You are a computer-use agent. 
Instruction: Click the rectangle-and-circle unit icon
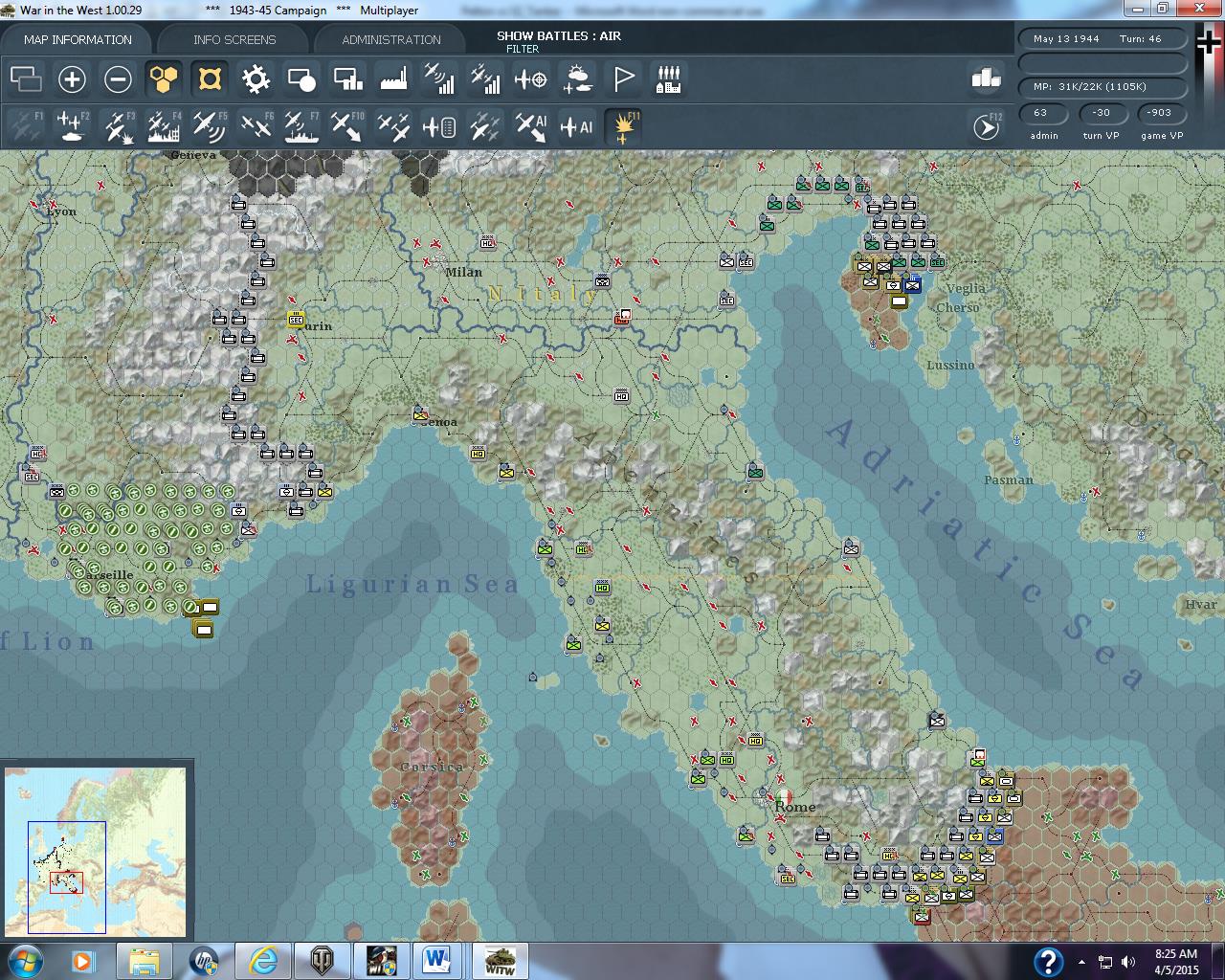[301, 79]
